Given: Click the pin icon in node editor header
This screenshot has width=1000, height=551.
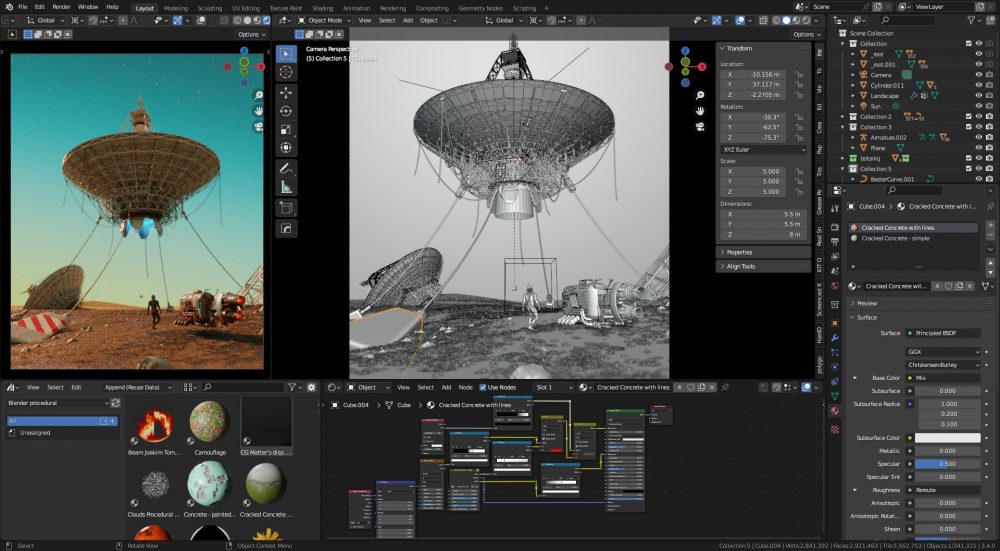Looking at the screenshot, I should [x=725, y=387].
